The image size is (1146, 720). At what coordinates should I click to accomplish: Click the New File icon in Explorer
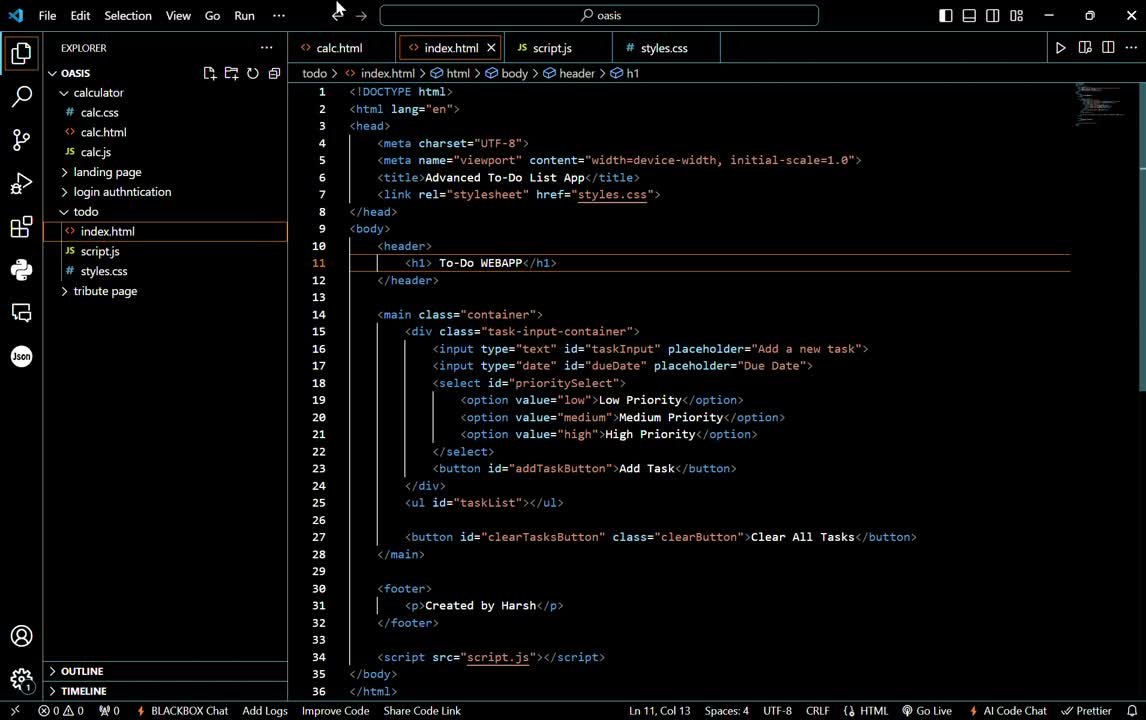210,73
